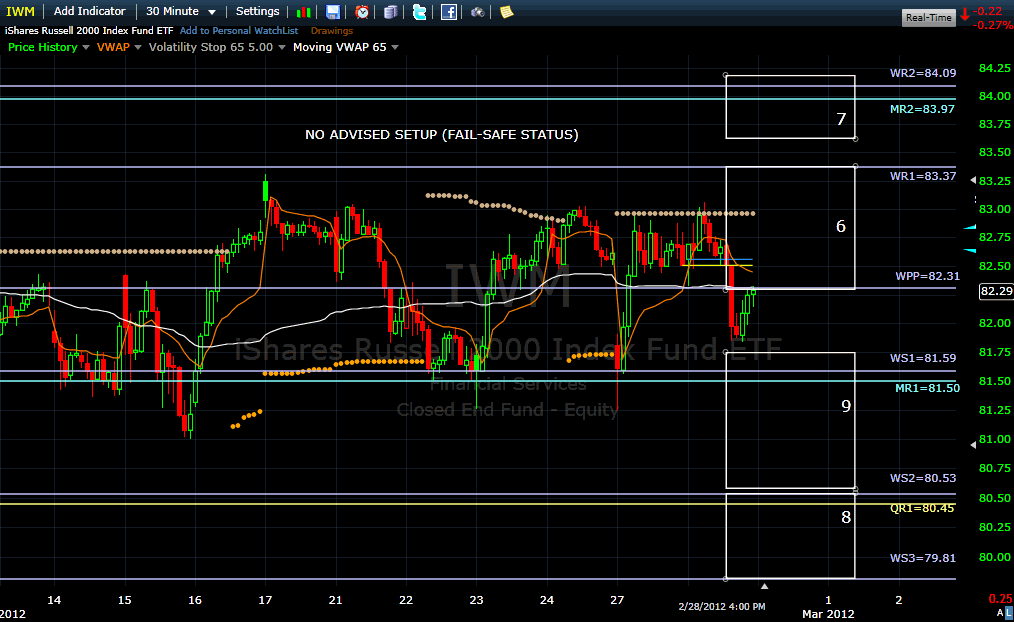Set an alert using the alarm clock icon
The height and width of the screenshot is (622, 1014).
pos(362,12)
